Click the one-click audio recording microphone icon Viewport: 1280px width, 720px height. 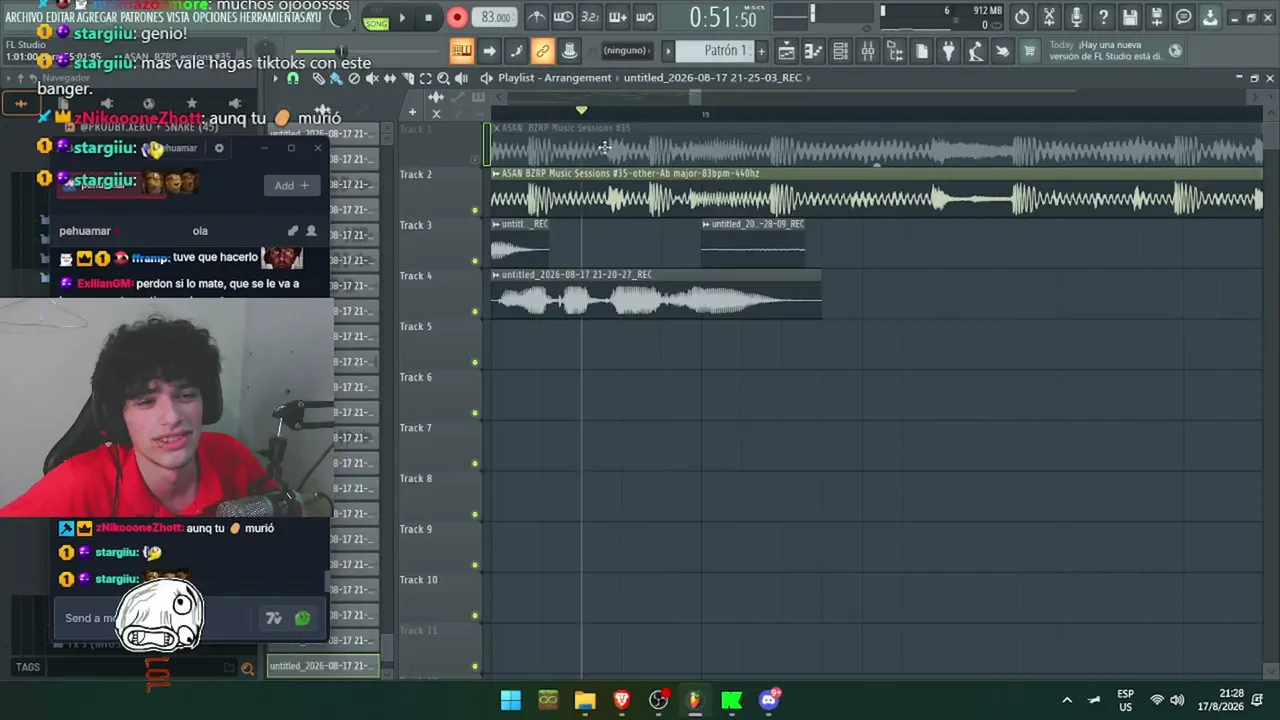coord(1076,17)
